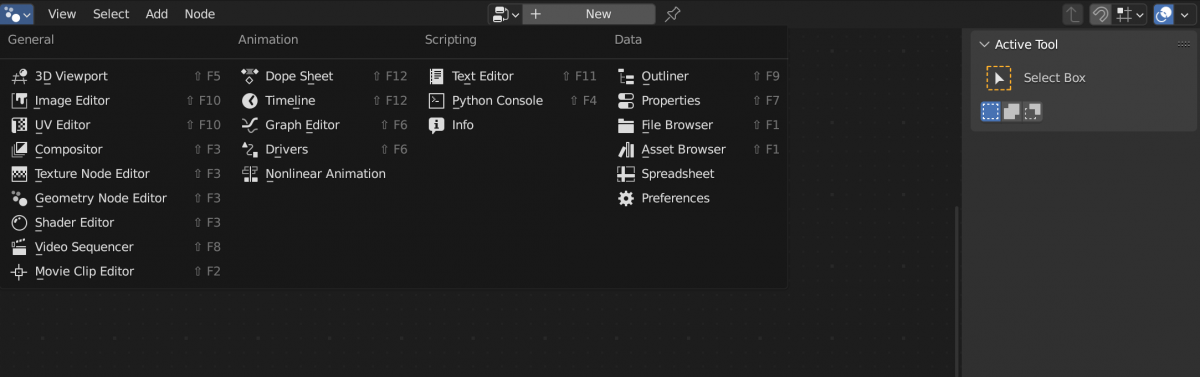
Task: Open the Text Editor
Action: coord(512,76)
